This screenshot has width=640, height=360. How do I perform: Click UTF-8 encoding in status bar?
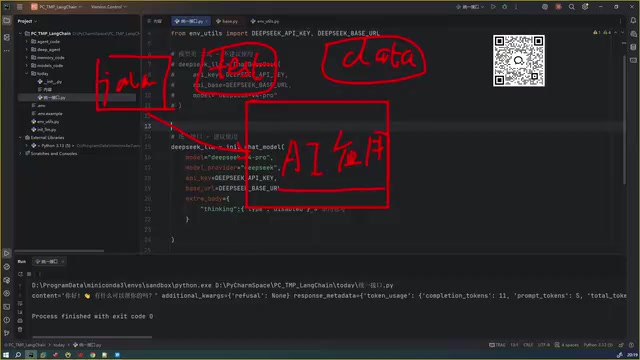tap(544, 345)
